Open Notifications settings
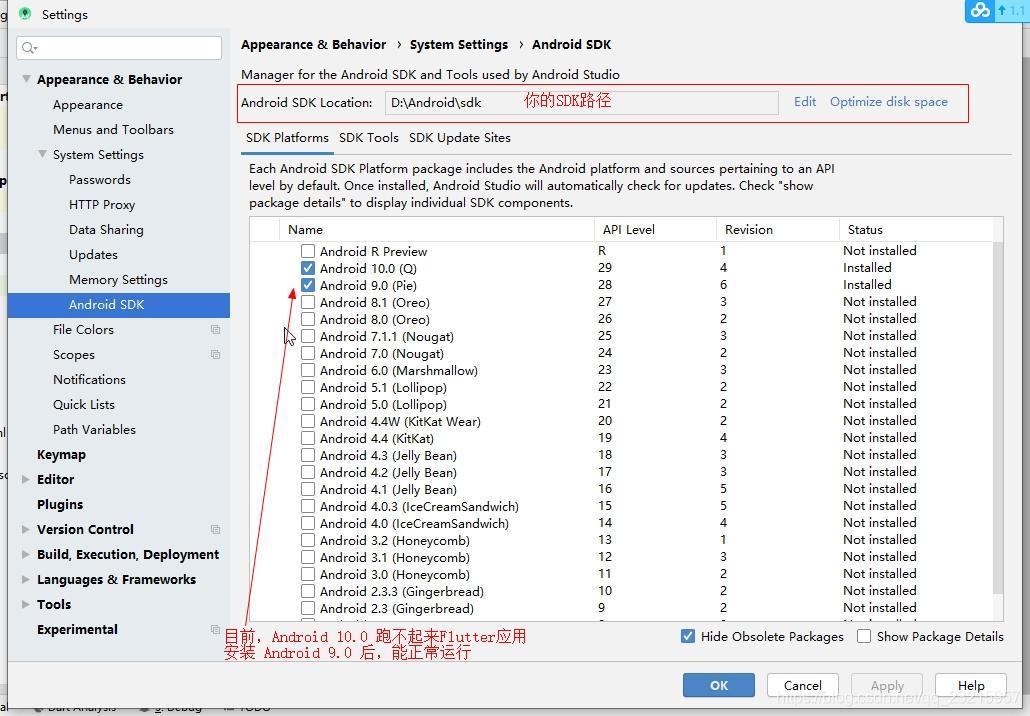The height and width of the screenshot is (716, 1030). [x=89, y=379]
